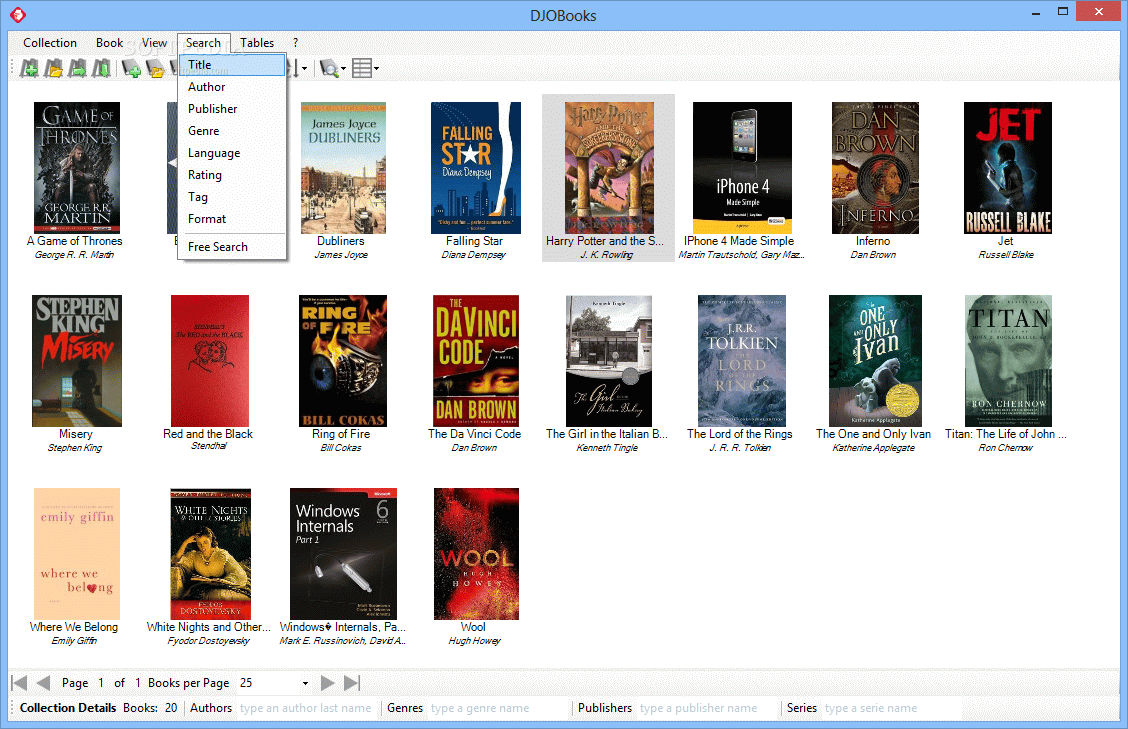
Task: Click the add new book icon
Action: pyautogui.click(x=131, y=68)
